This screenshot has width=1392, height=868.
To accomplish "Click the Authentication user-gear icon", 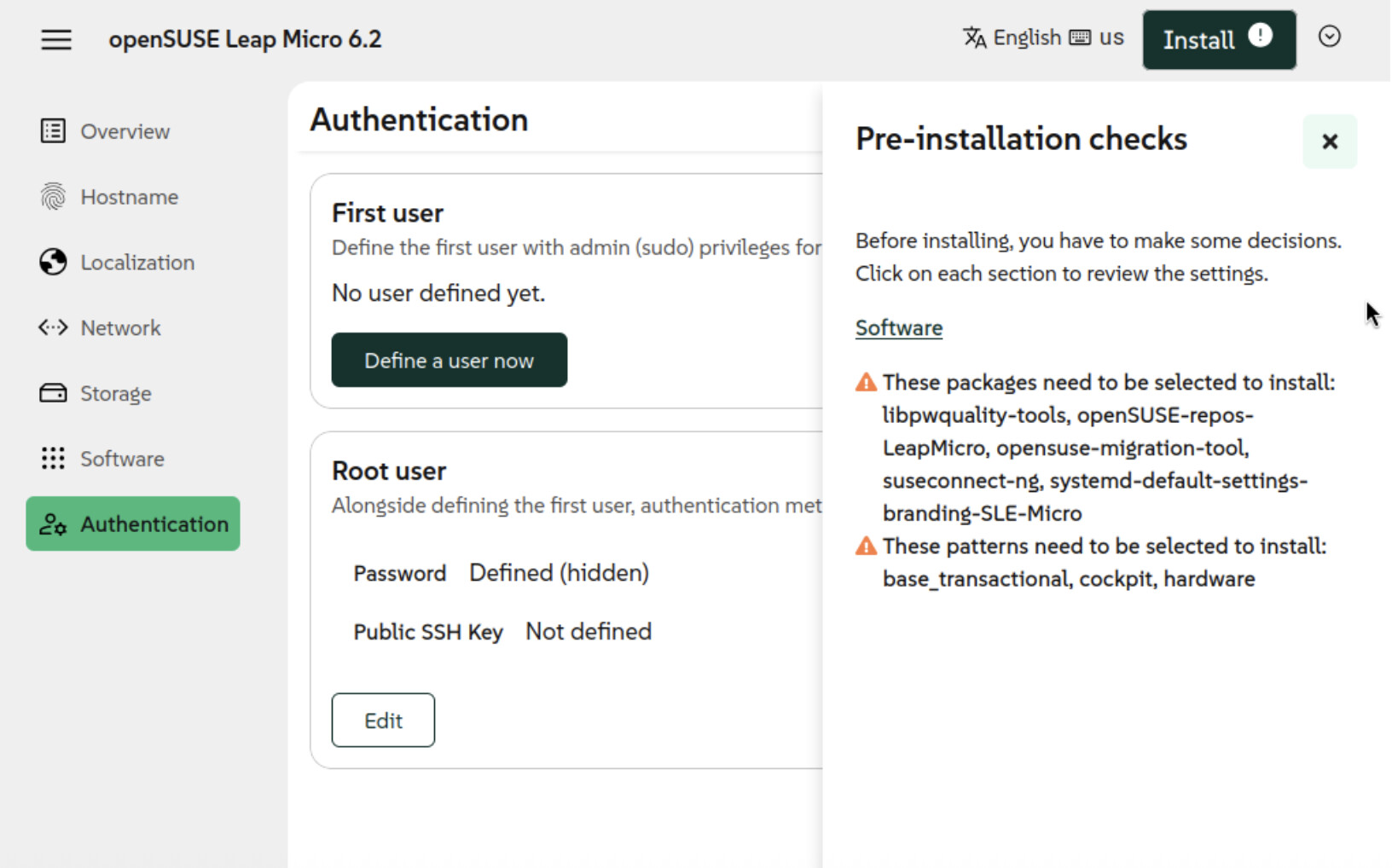I will tap(53, 524).
